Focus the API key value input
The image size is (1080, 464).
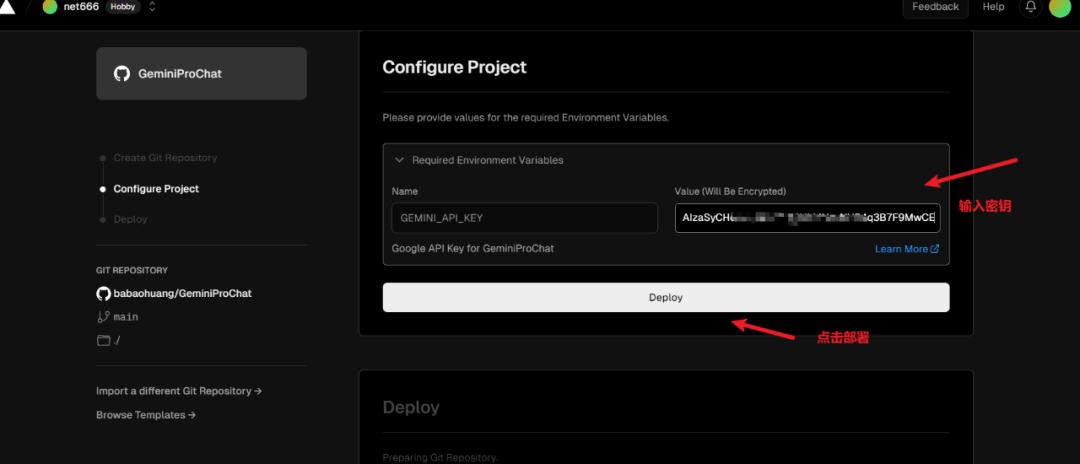tap(807, 218)
